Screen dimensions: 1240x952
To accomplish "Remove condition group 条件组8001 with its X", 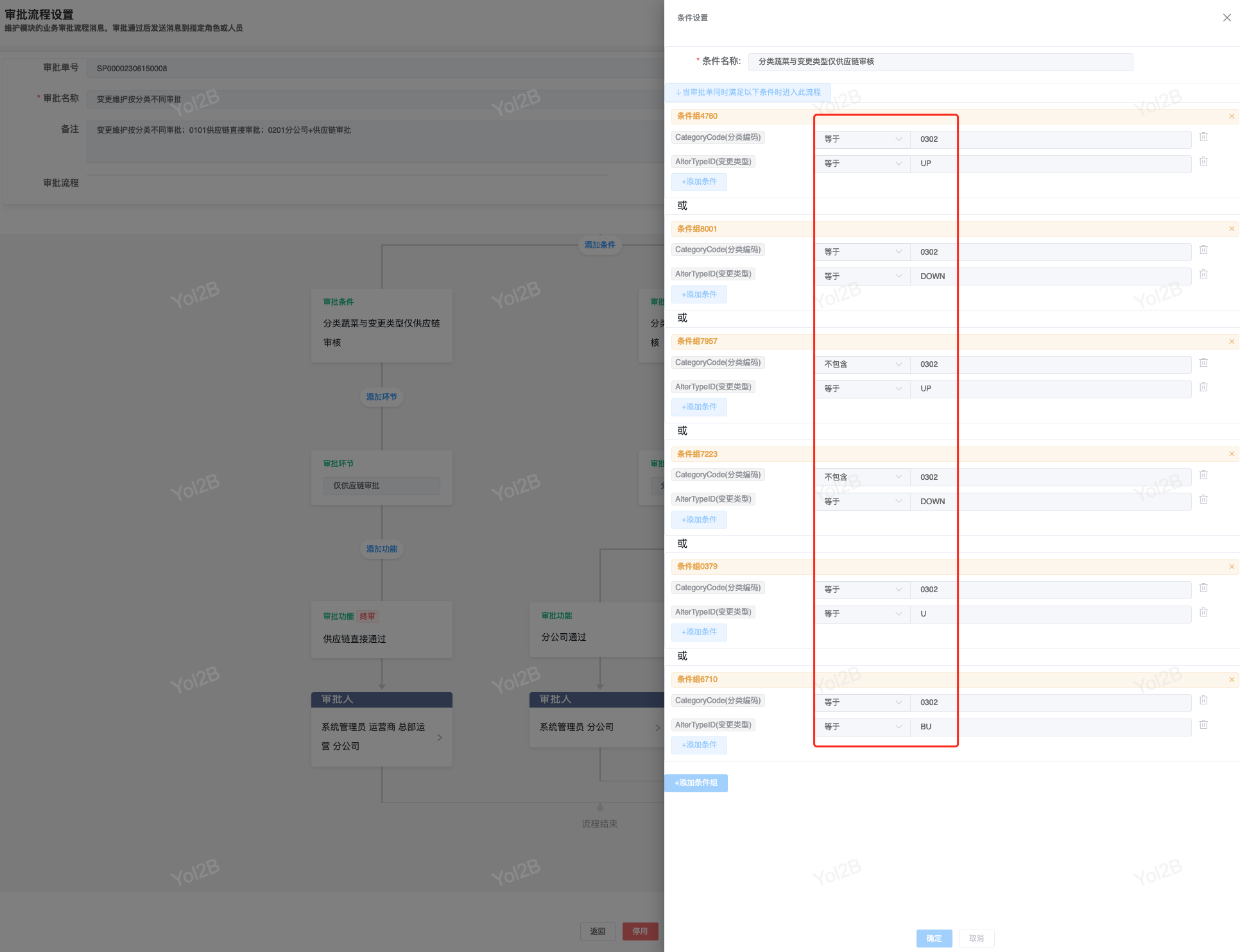I will (x=1231, y=229).
